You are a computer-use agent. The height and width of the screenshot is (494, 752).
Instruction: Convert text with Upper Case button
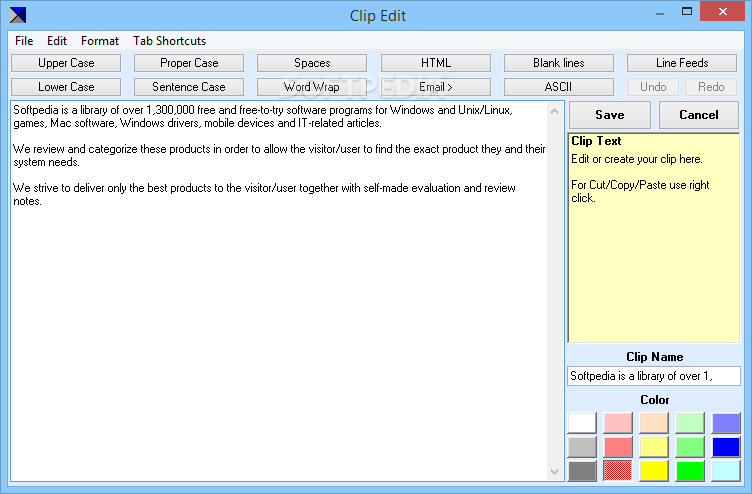pos(66,63)
